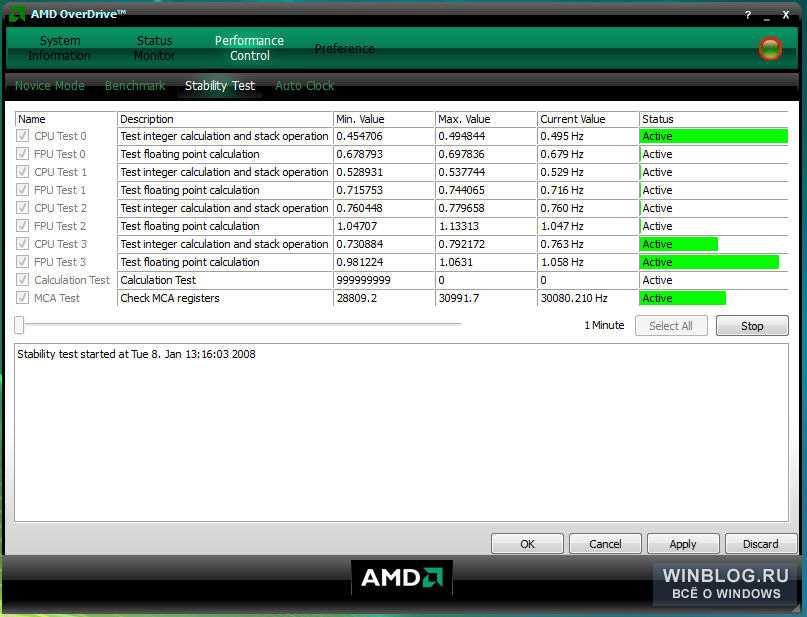
Task: Click the Select All button
Action: click(x=671, y=326)
